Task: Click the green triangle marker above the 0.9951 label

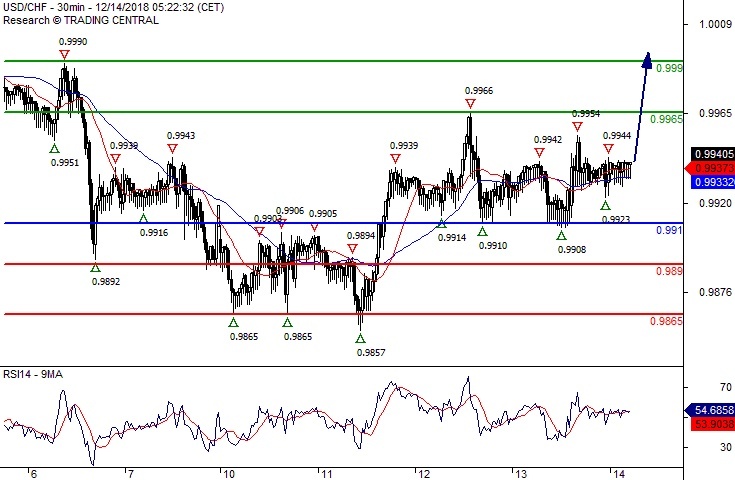Action: 54,149
